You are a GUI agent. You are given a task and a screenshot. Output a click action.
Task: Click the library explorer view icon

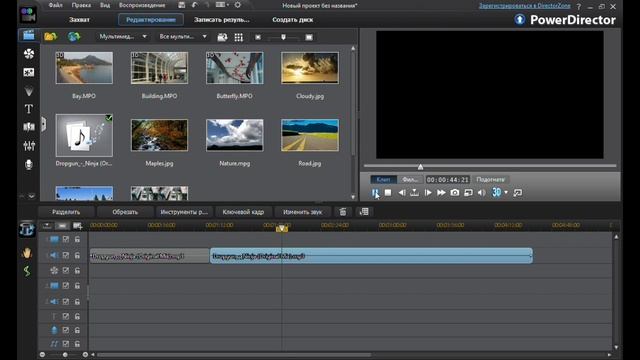click(222, 37)
